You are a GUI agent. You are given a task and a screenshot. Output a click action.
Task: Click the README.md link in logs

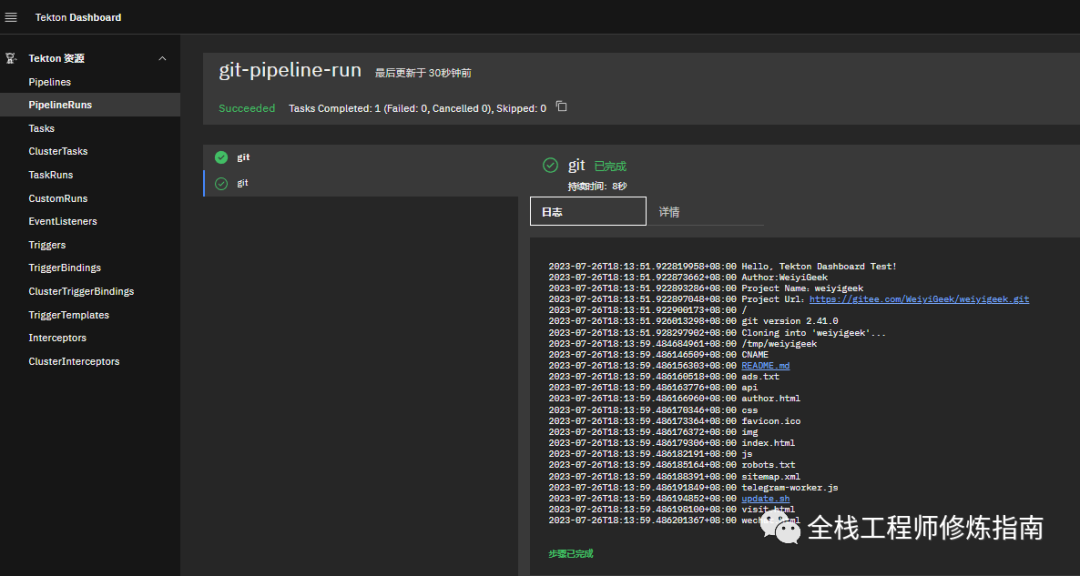(x=765, y=366)
